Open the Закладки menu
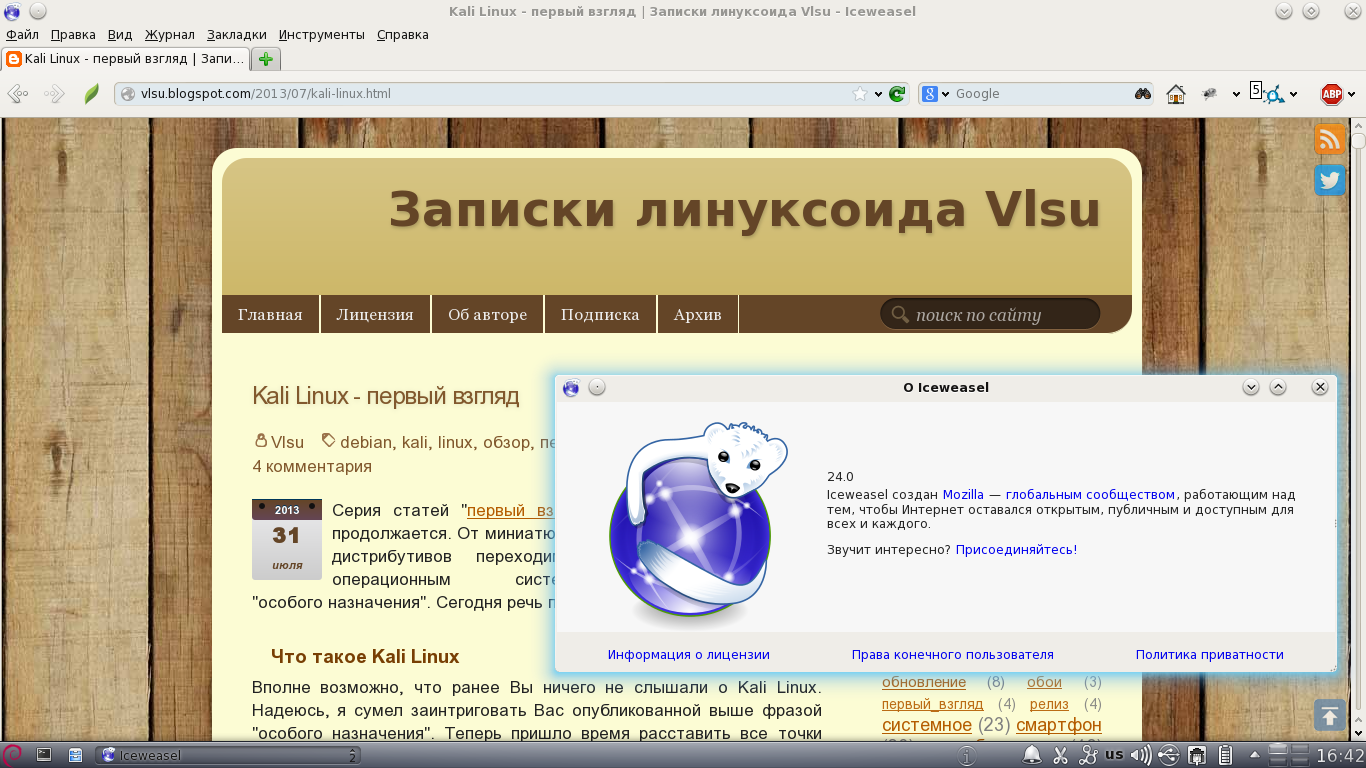1366x768 pixels. [238, 34]
